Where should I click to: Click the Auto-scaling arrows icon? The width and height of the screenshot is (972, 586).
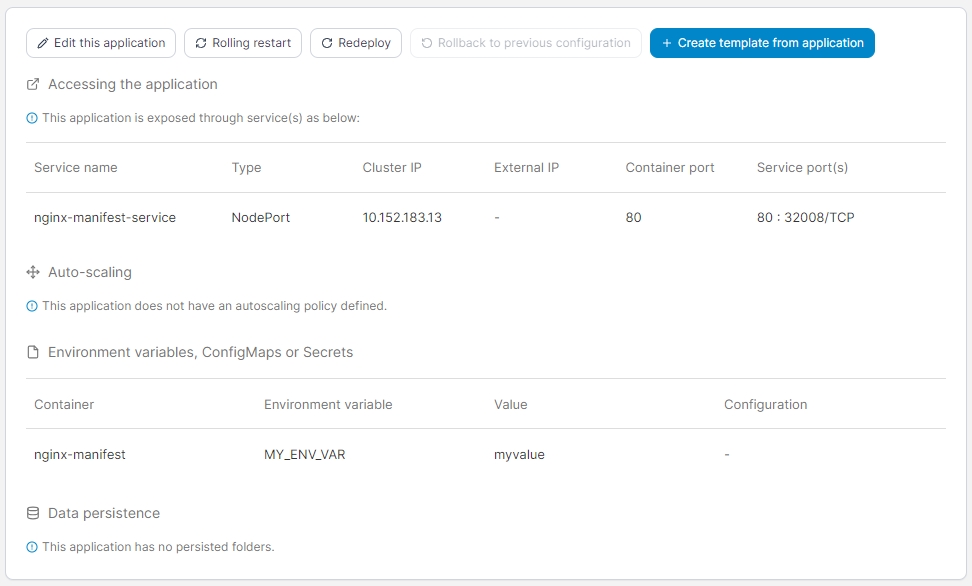pos(33,272)
